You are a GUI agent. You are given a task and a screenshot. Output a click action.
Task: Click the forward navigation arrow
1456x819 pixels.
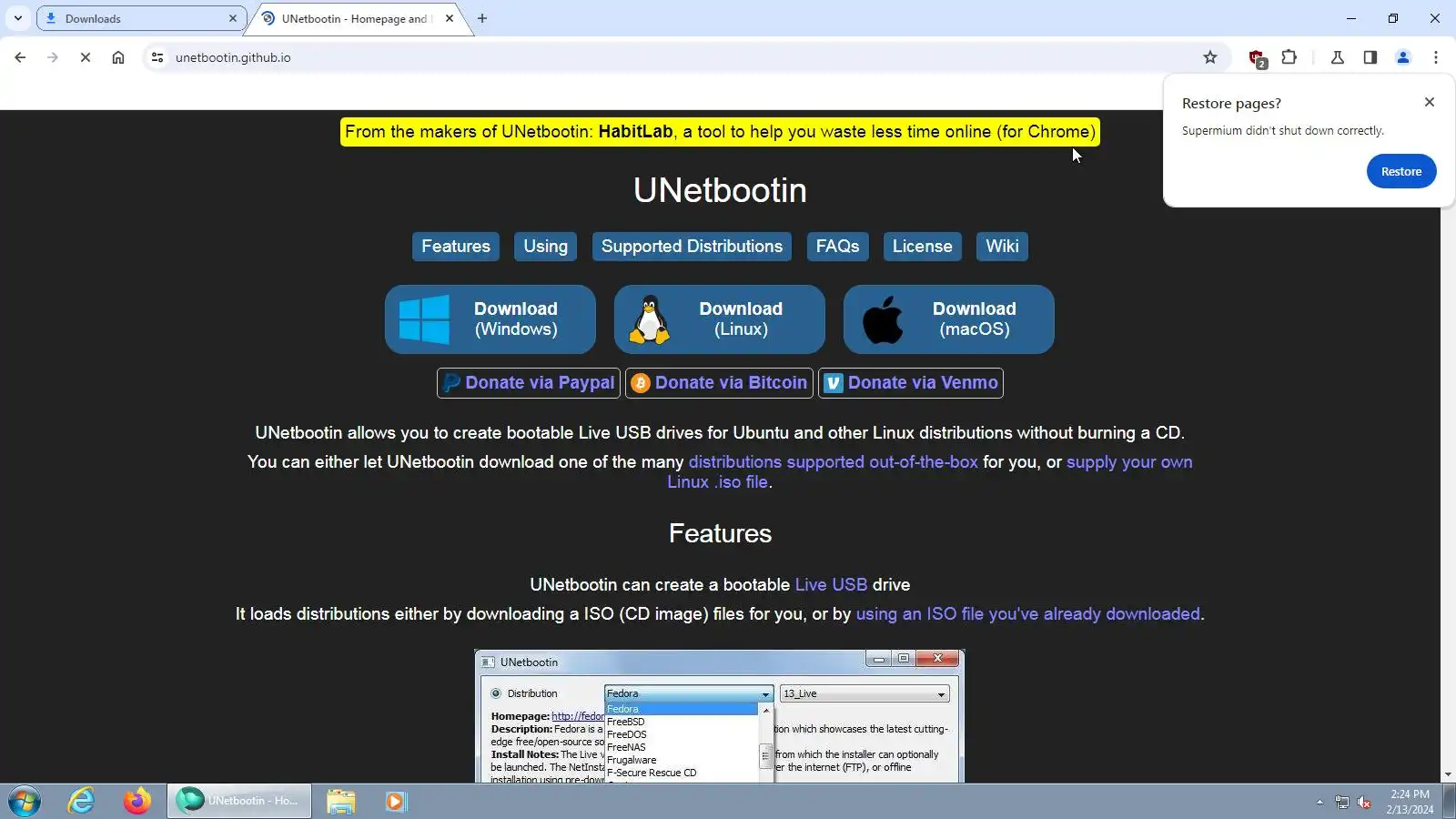53,57
